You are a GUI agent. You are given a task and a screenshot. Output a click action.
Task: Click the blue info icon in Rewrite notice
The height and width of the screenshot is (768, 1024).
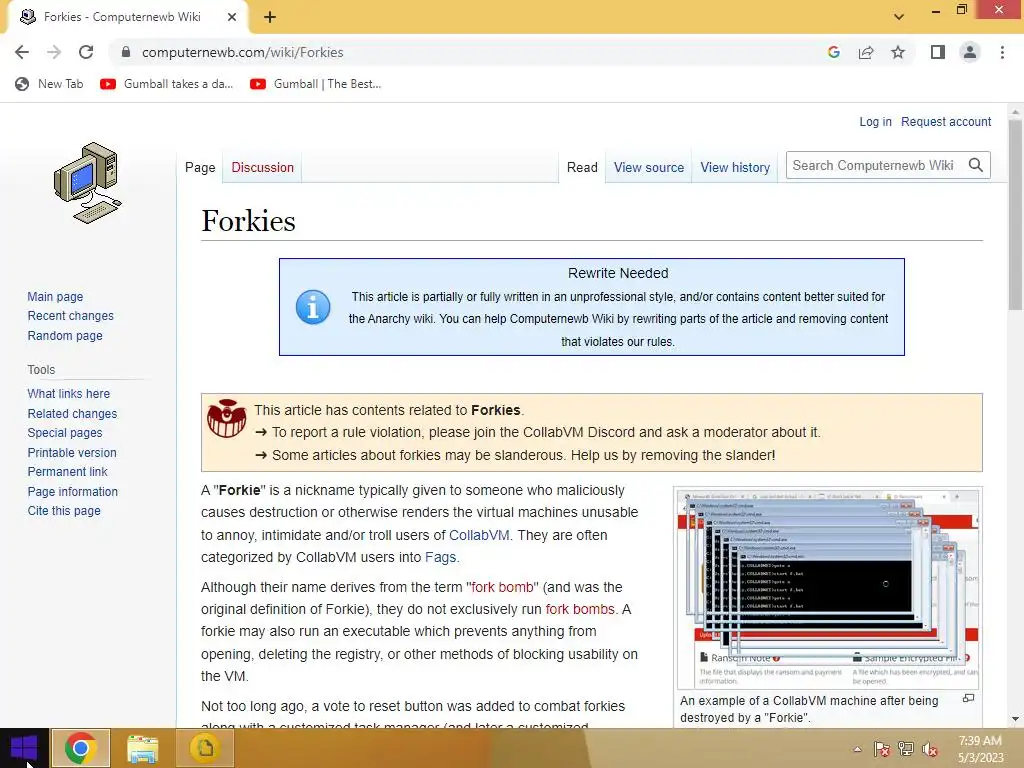[x=313, y=307]
